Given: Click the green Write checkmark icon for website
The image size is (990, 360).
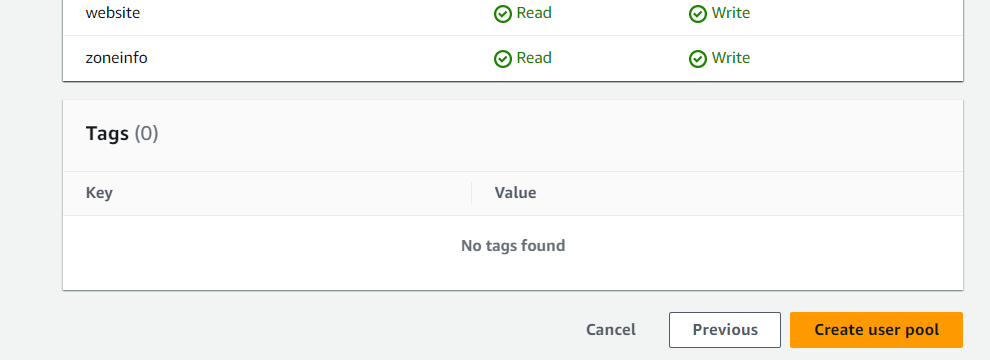Looking at the screenshot, I should 698,14.
